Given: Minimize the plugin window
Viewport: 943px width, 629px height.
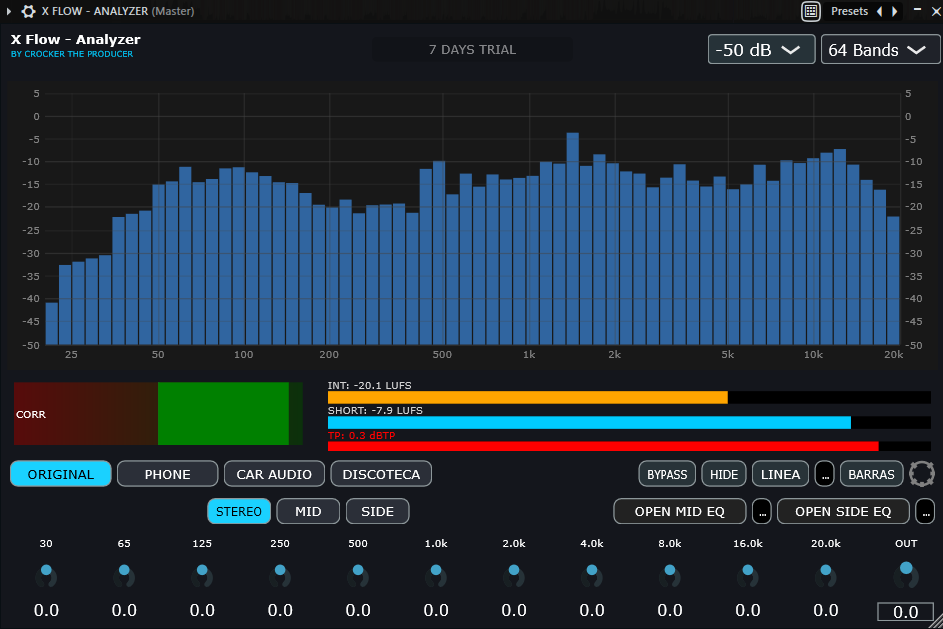Looking at the screenshot, I should click(917, 10).
